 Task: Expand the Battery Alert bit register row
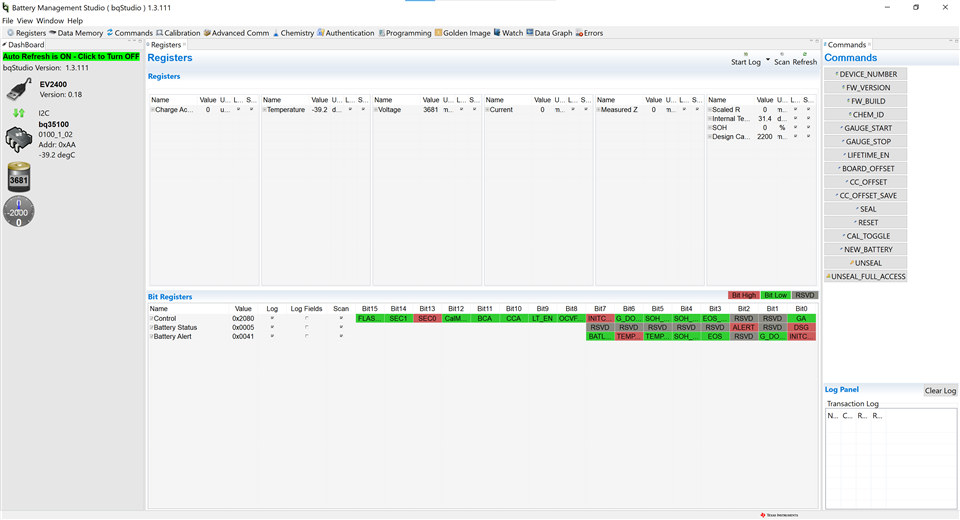(x=152, y=336)
